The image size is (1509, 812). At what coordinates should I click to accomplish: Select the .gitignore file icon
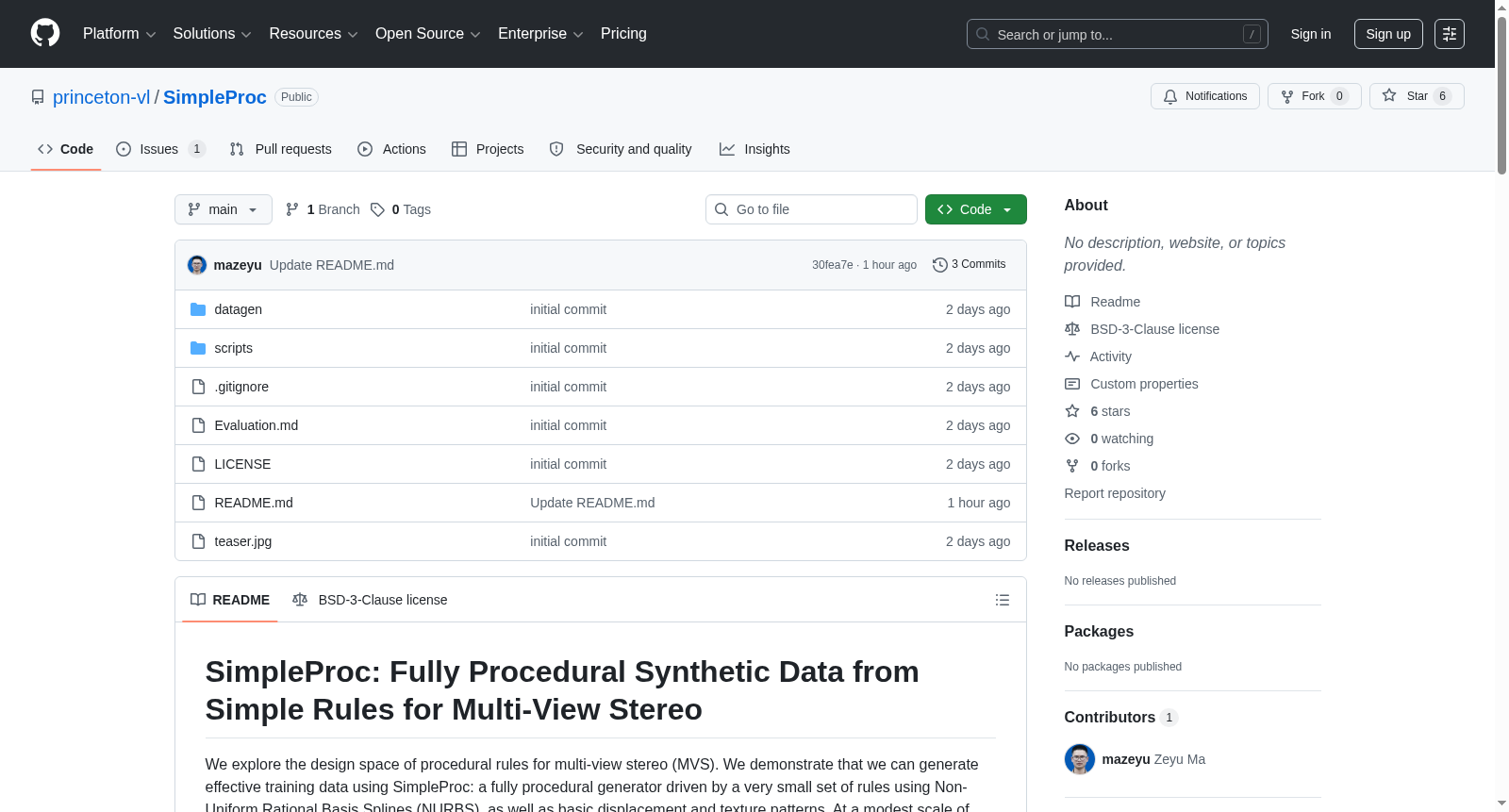point(198,387)
